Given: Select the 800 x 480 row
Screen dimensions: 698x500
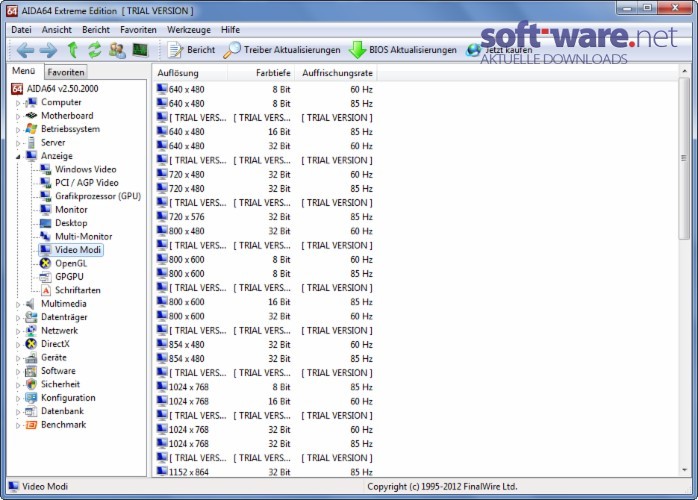Looking at the screenshot, I should pyautogui.click(x=265, y=231).
